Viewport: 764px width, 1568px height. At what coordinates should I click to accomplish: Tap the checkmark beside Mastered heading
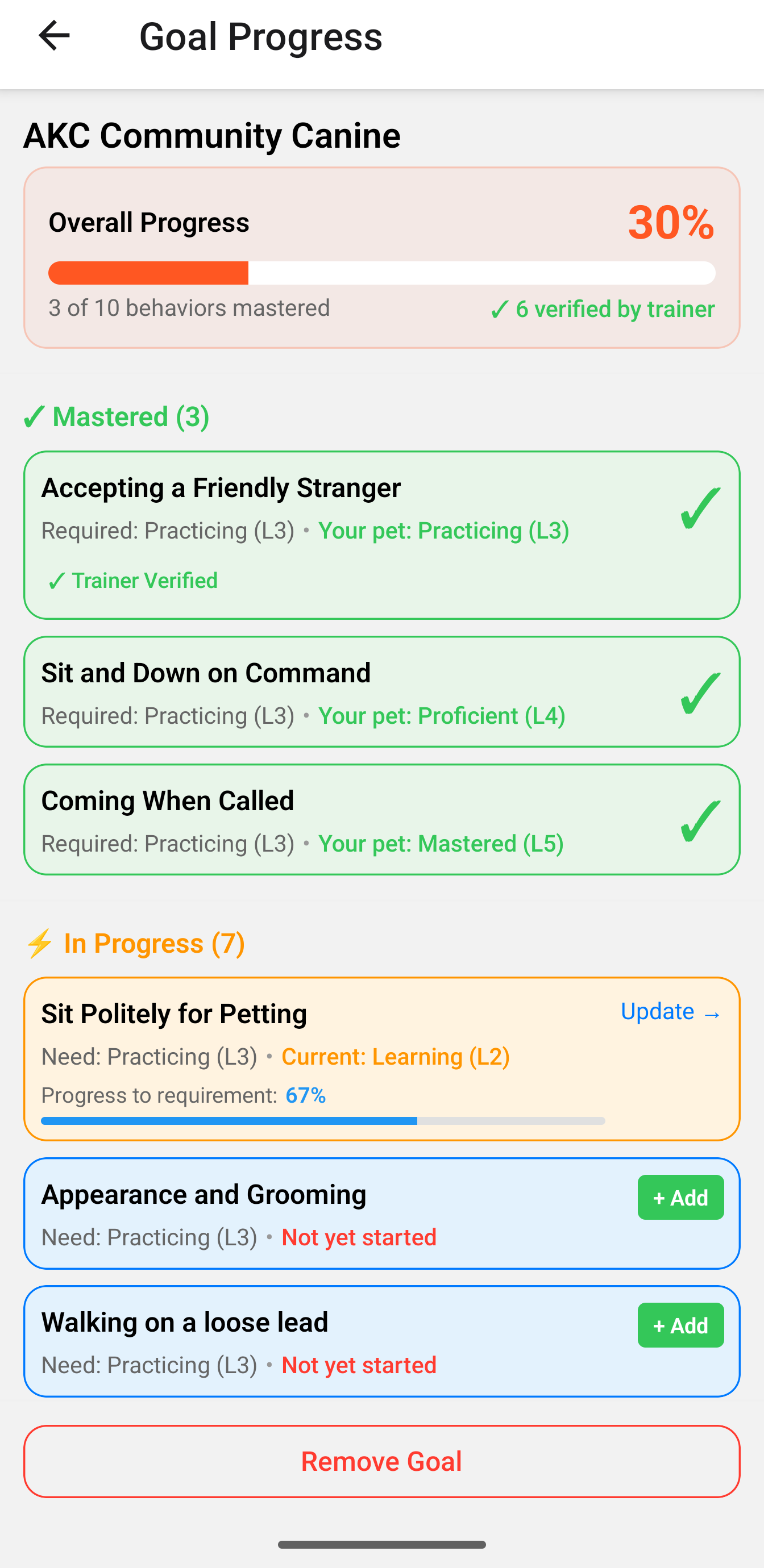click(x=34, y=416)
